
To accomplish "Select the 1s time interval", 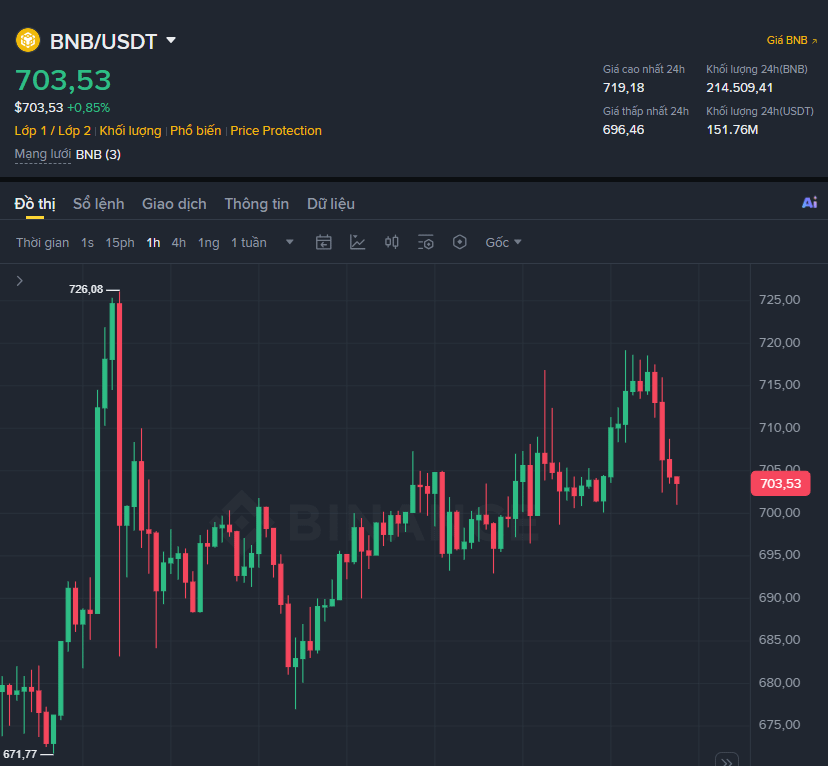I will tap(87, 243).
